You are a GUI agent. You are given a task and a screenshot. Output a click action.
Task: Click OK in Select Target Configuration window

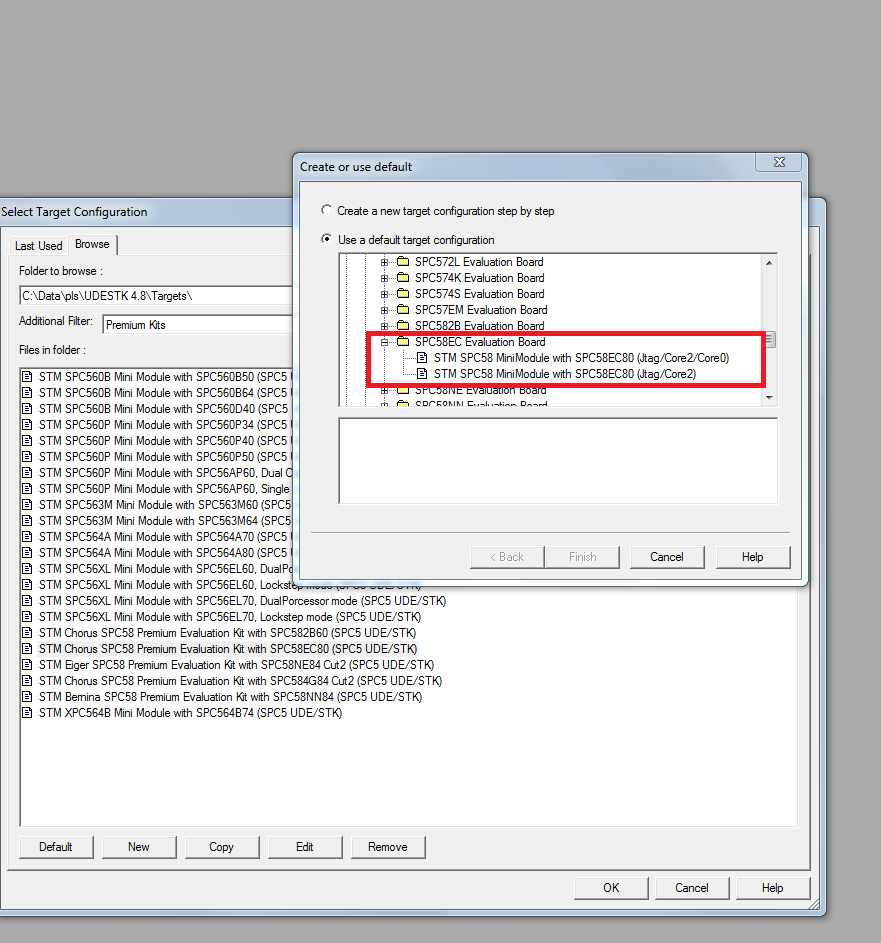pos(611,888)
